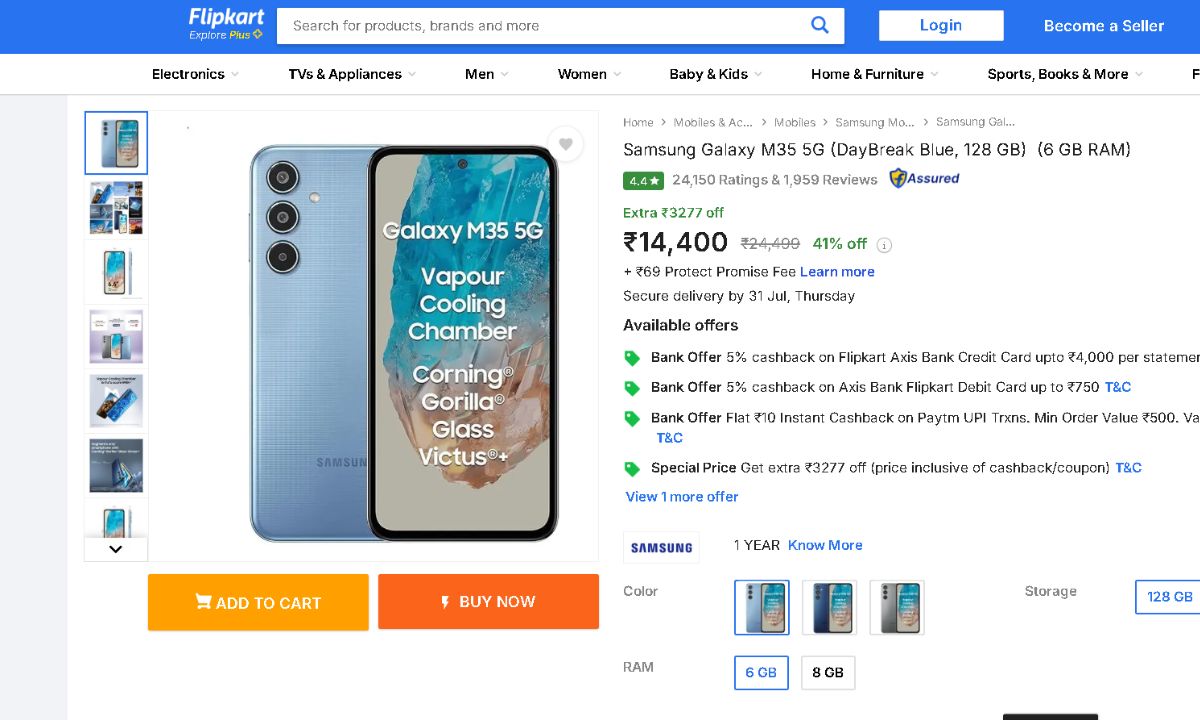Select 128 GB storage option
The height and width of the screenshot is (720, 1200).
[x=1169, y=597]
